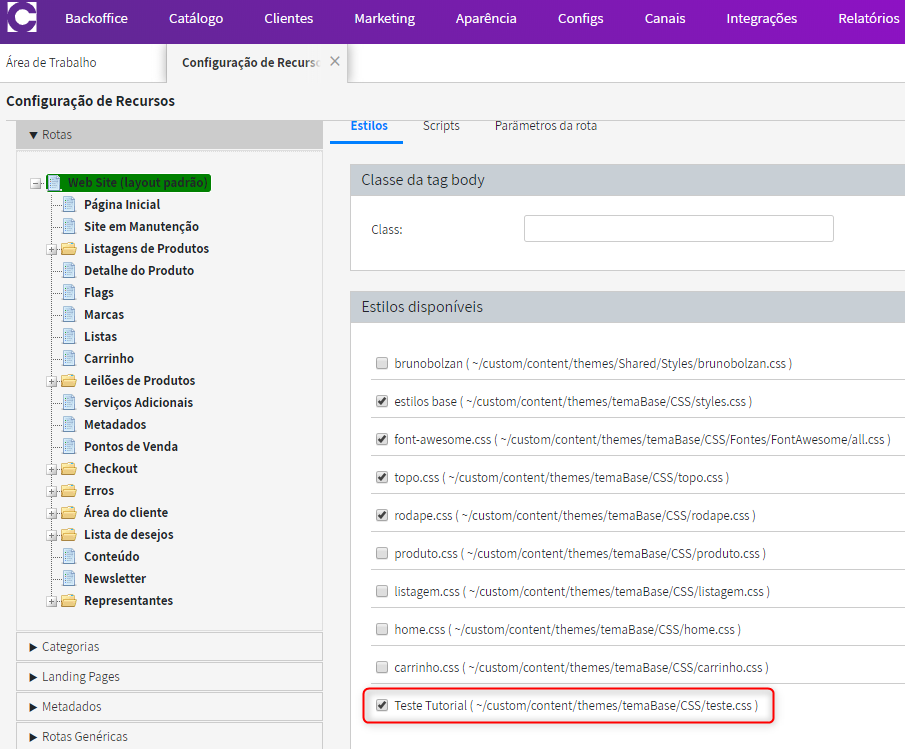Open the Backoffice menu
The height and width of the screenshot is (749, 905).
pos(96,18)
